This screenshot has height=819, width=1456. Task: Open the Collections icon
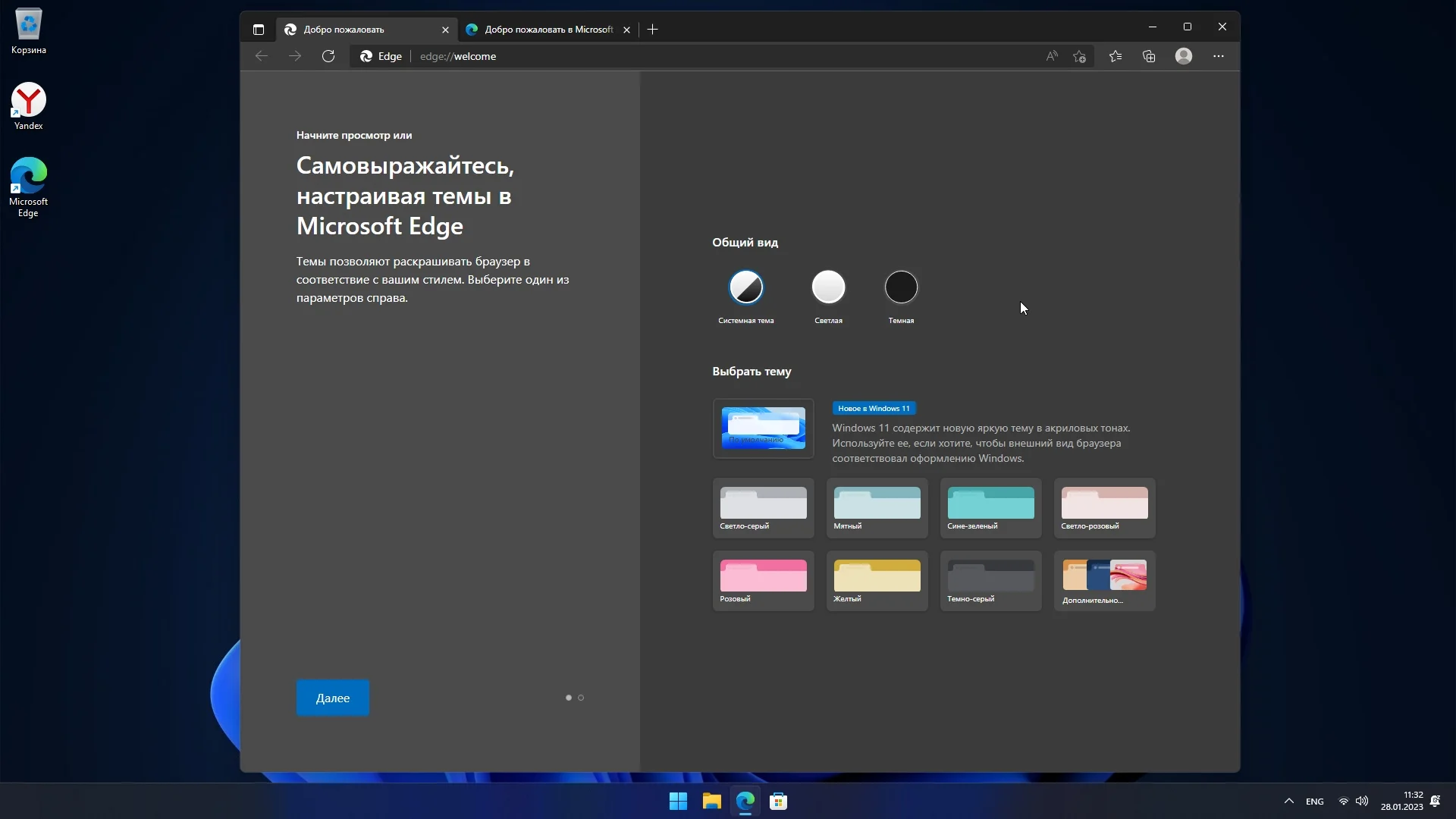1149,56
